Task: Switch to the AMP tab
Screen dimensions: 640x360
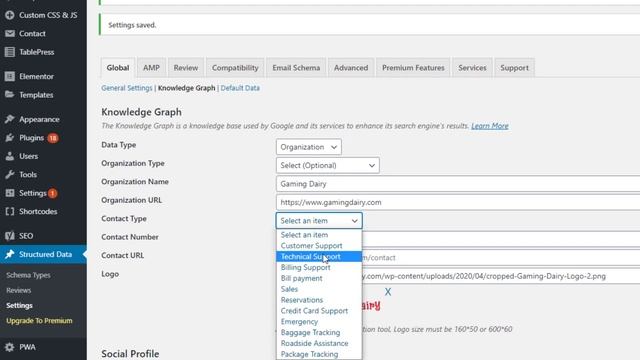Action: pos(151,68)
